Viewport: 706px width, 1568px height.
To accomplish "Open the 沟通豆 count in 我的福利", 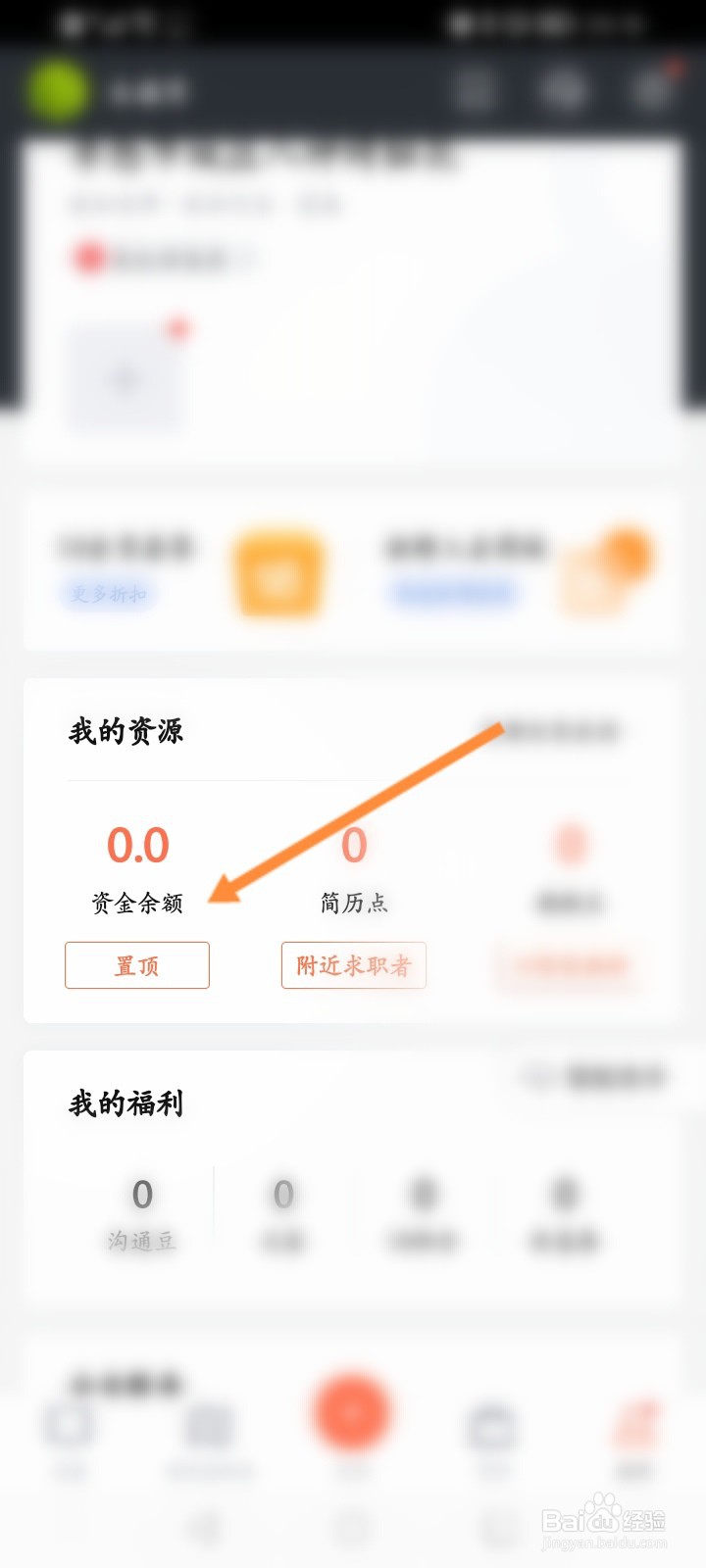I will click(142, 1215).
